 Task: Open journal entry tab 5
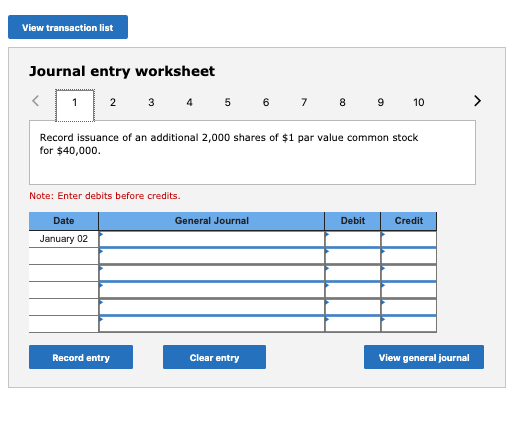tap(227, 102)
